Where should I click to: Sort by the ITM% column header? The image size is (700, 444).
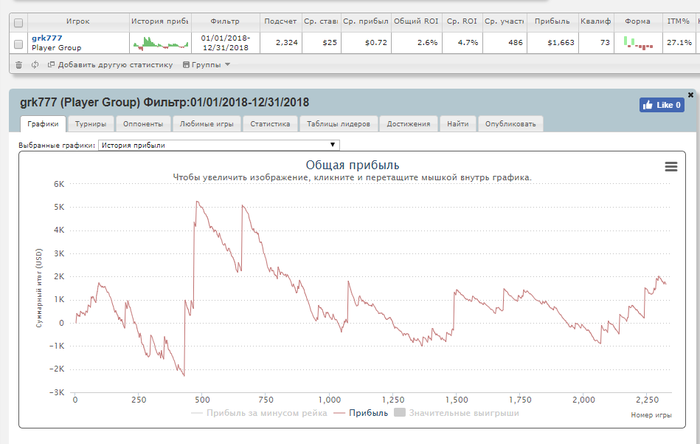[x=678, y=21]
